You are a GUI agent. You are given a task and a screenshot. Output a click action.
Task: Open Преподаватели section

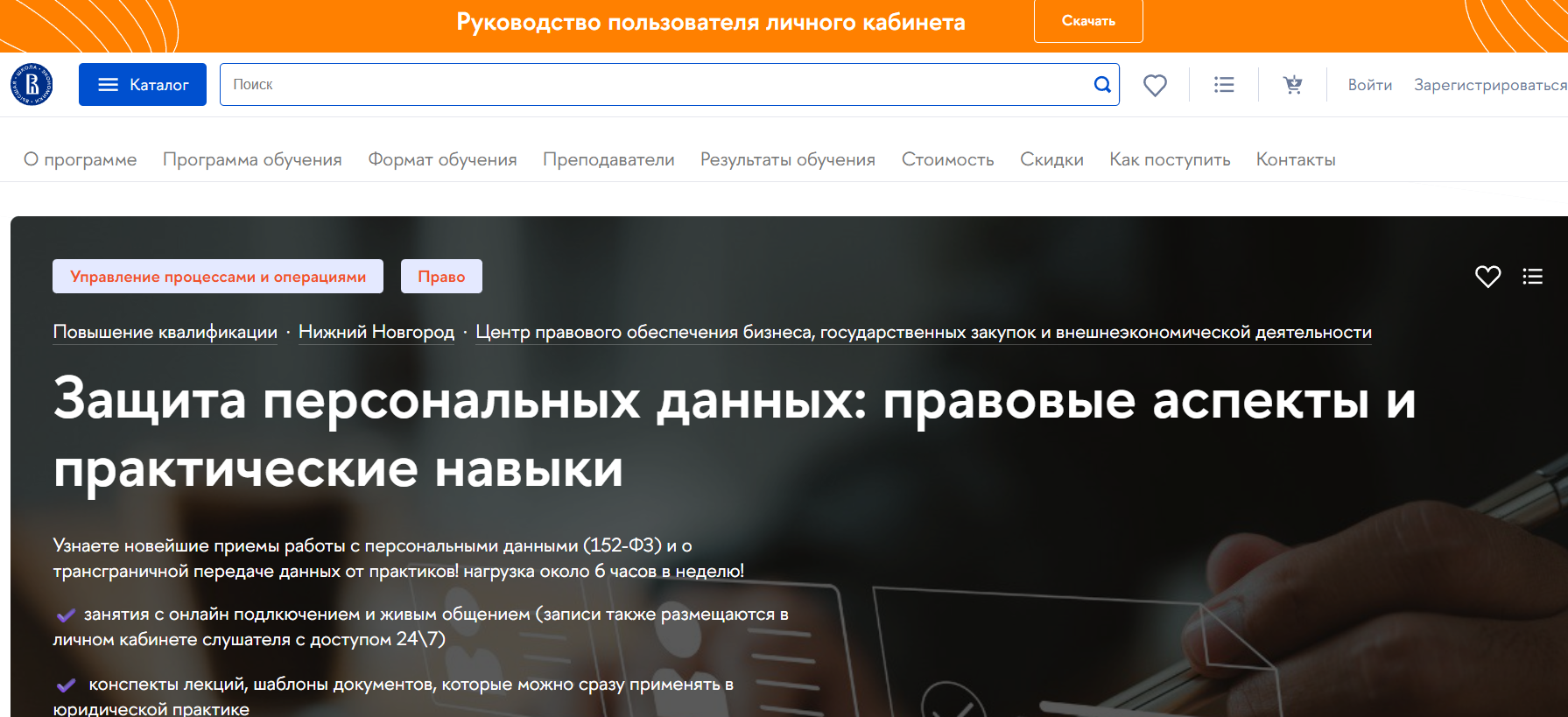pos(608,159)
